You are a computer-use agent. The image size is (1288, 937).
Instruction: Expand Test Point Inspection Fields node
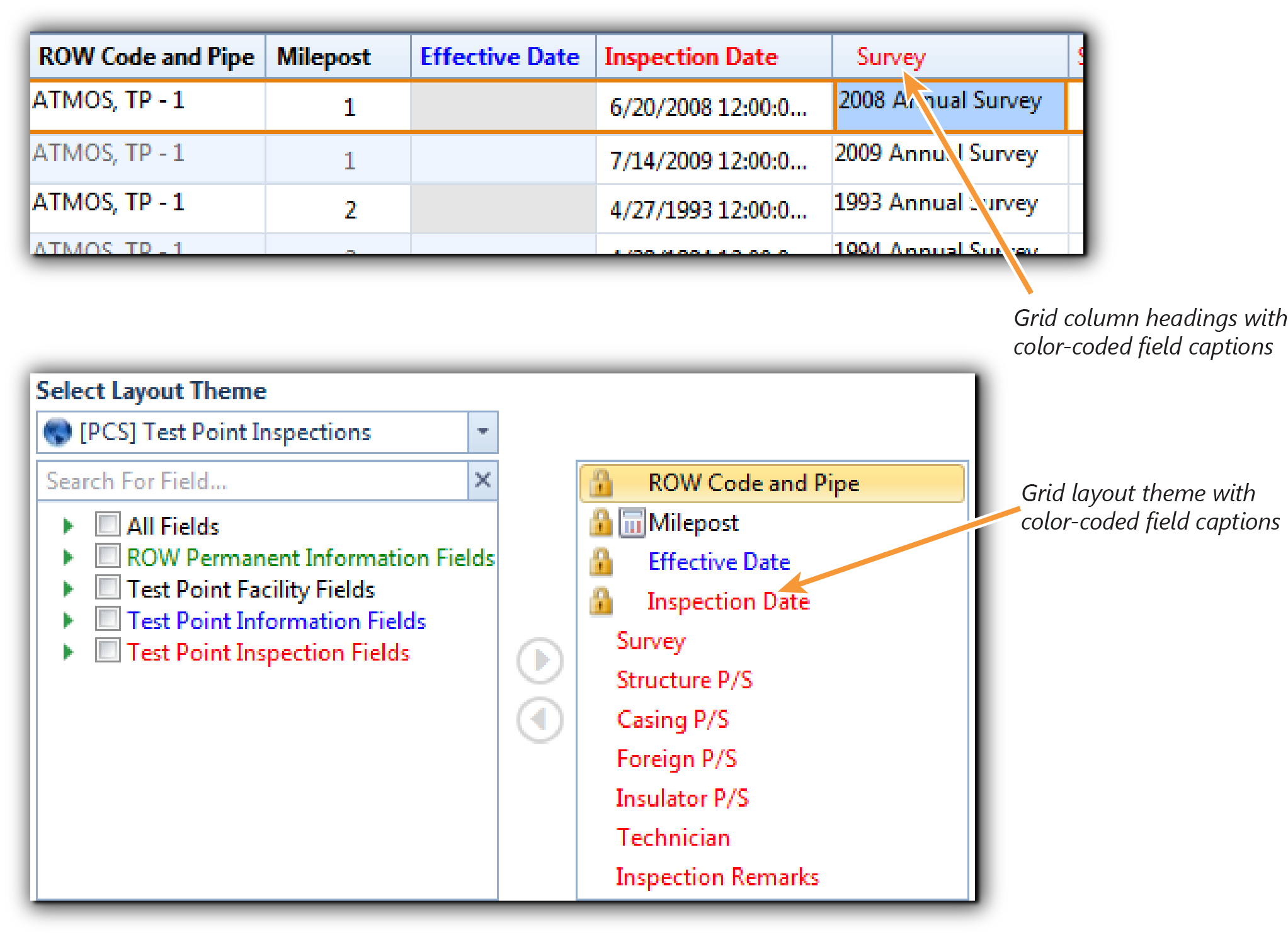68,652
